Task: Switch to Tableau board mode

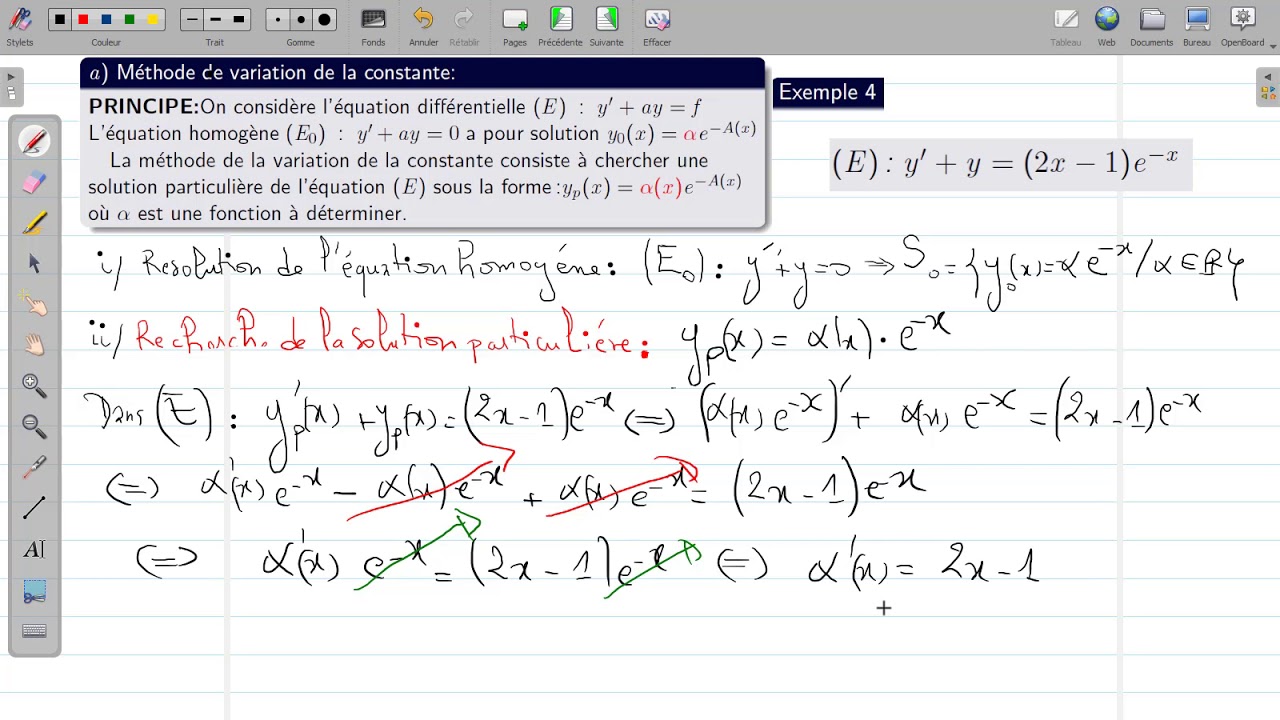Action: [1066, 26]
